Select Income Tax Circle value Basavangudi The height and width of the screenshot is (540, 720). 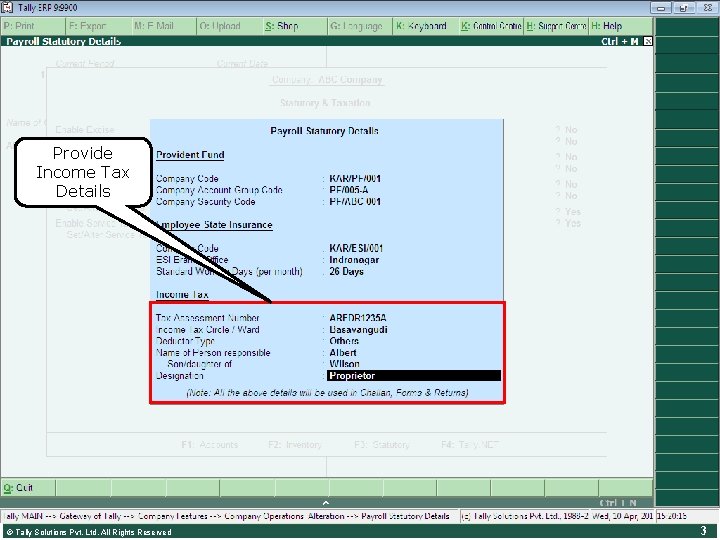click(x=358, y=330)
